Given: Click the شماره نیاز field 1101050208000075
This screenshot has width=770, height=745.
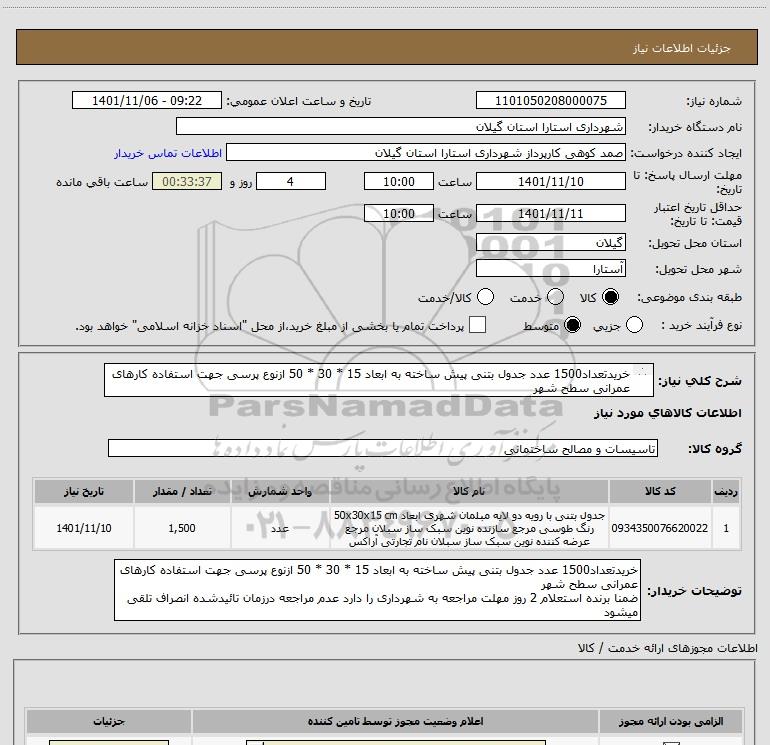Looking at the screenshot, I should tap(550, 100).
